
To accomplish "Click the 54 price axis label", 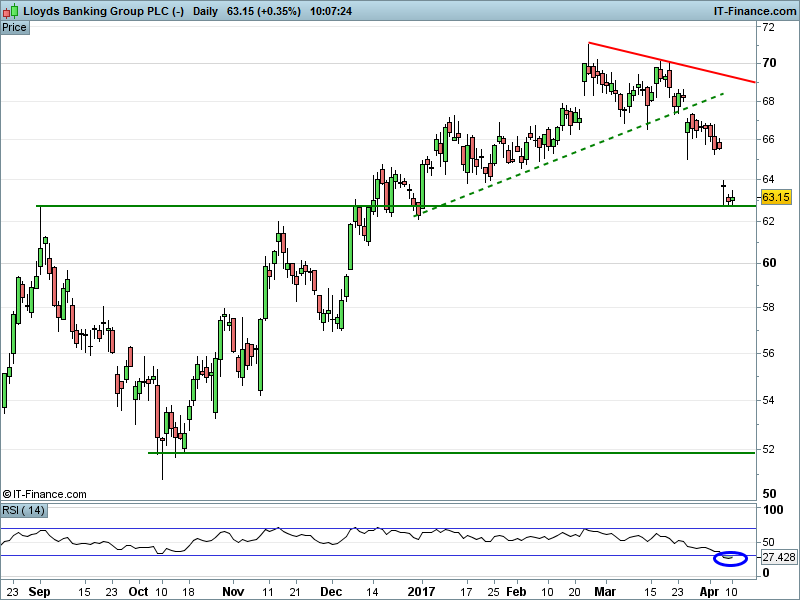I will (768, 400).
